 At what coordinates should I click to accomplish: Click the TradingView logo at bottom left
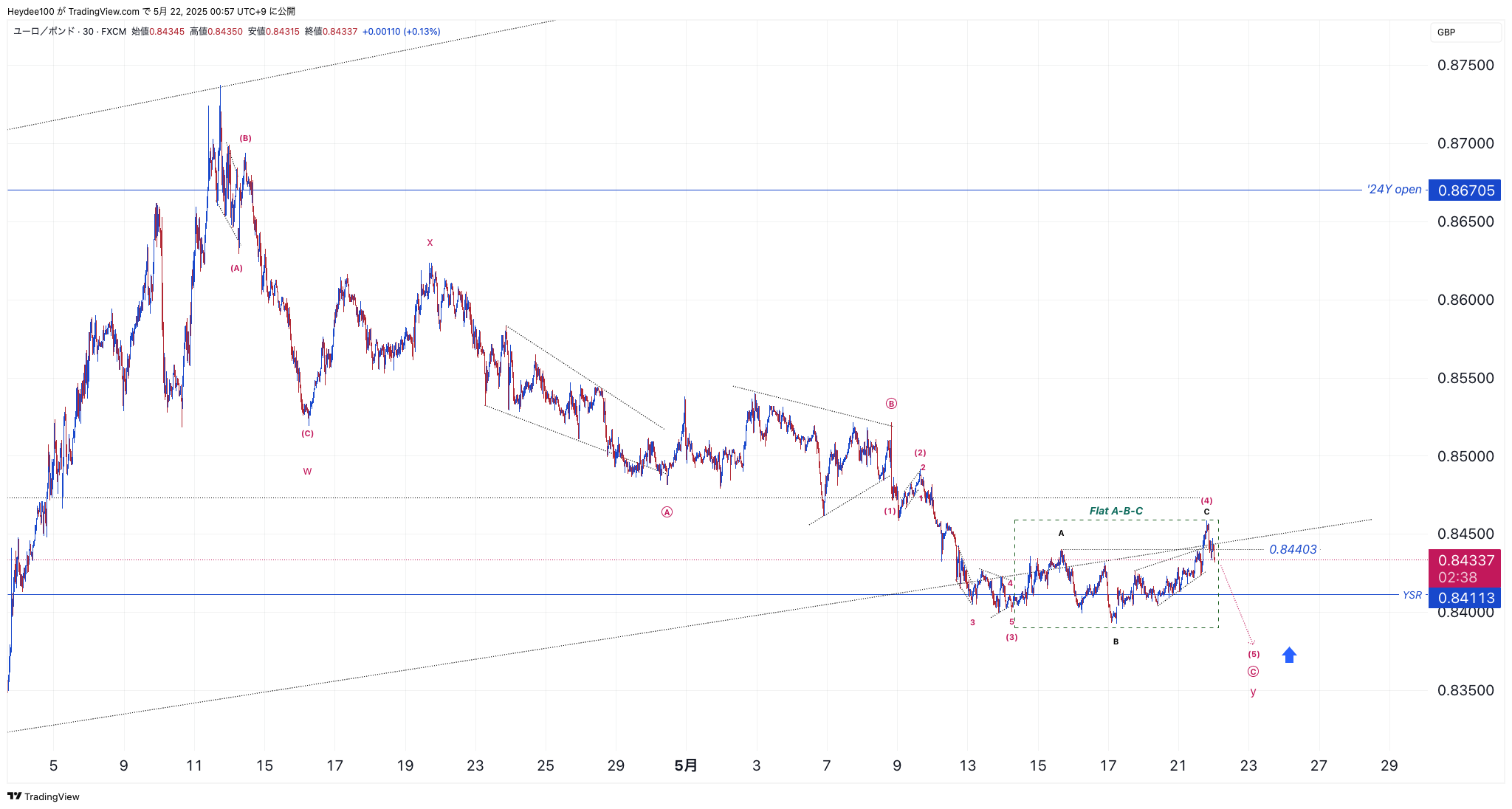point(43,796)
